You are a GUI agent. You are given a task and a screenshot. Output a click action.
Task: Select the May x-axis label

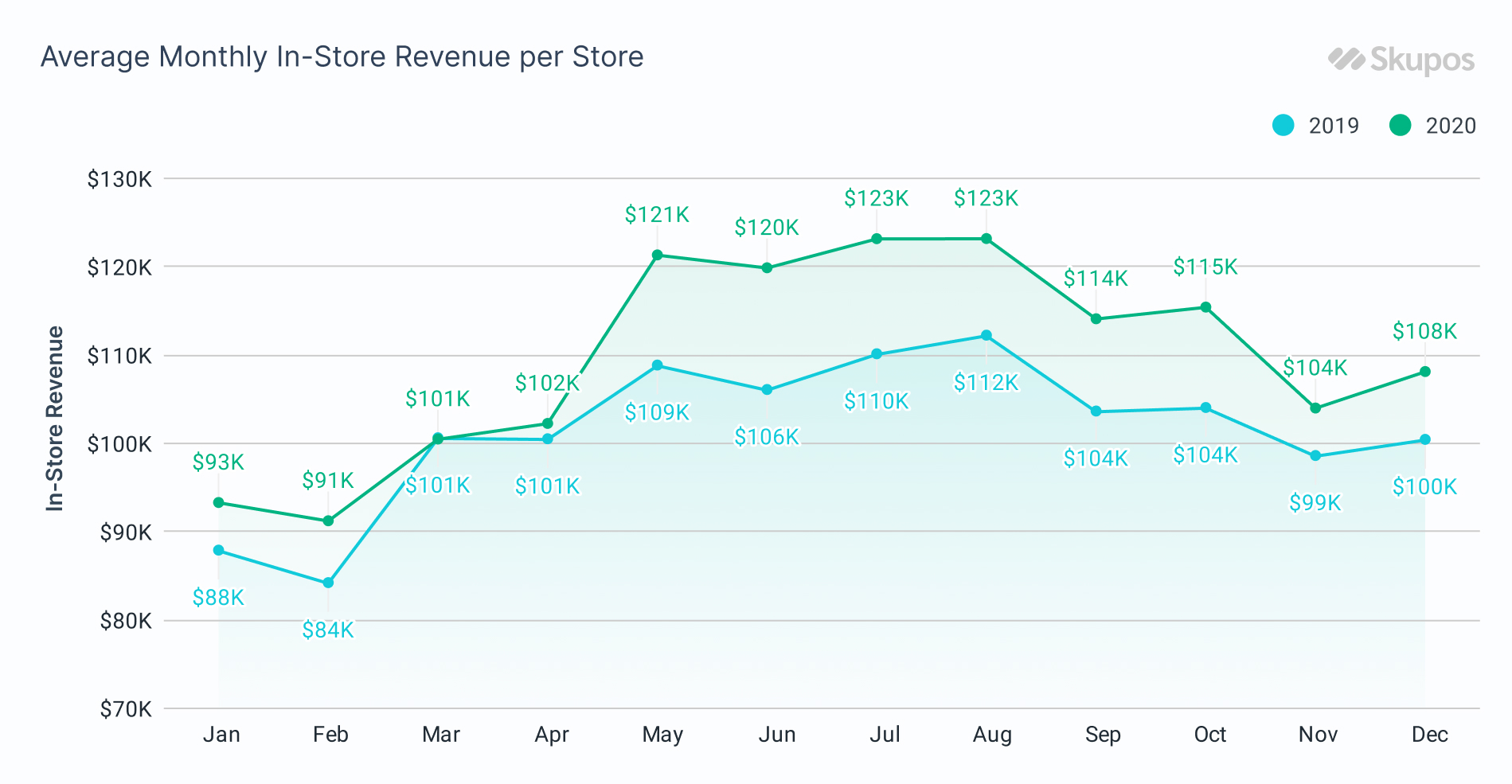[662, 735]
